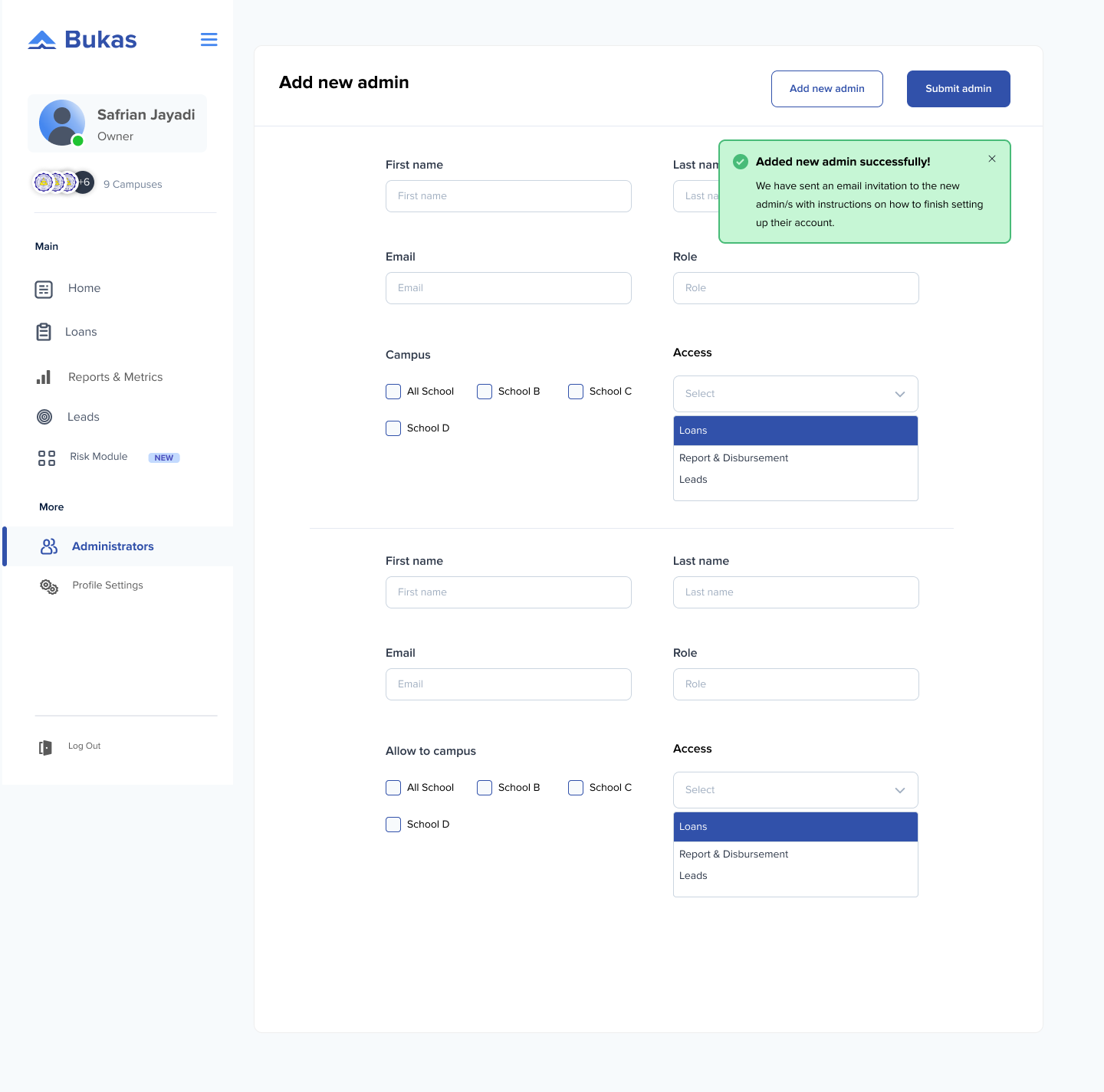Click the Log Out link
This screenshot has height=1092, width=1104.
tap(84, 746)
